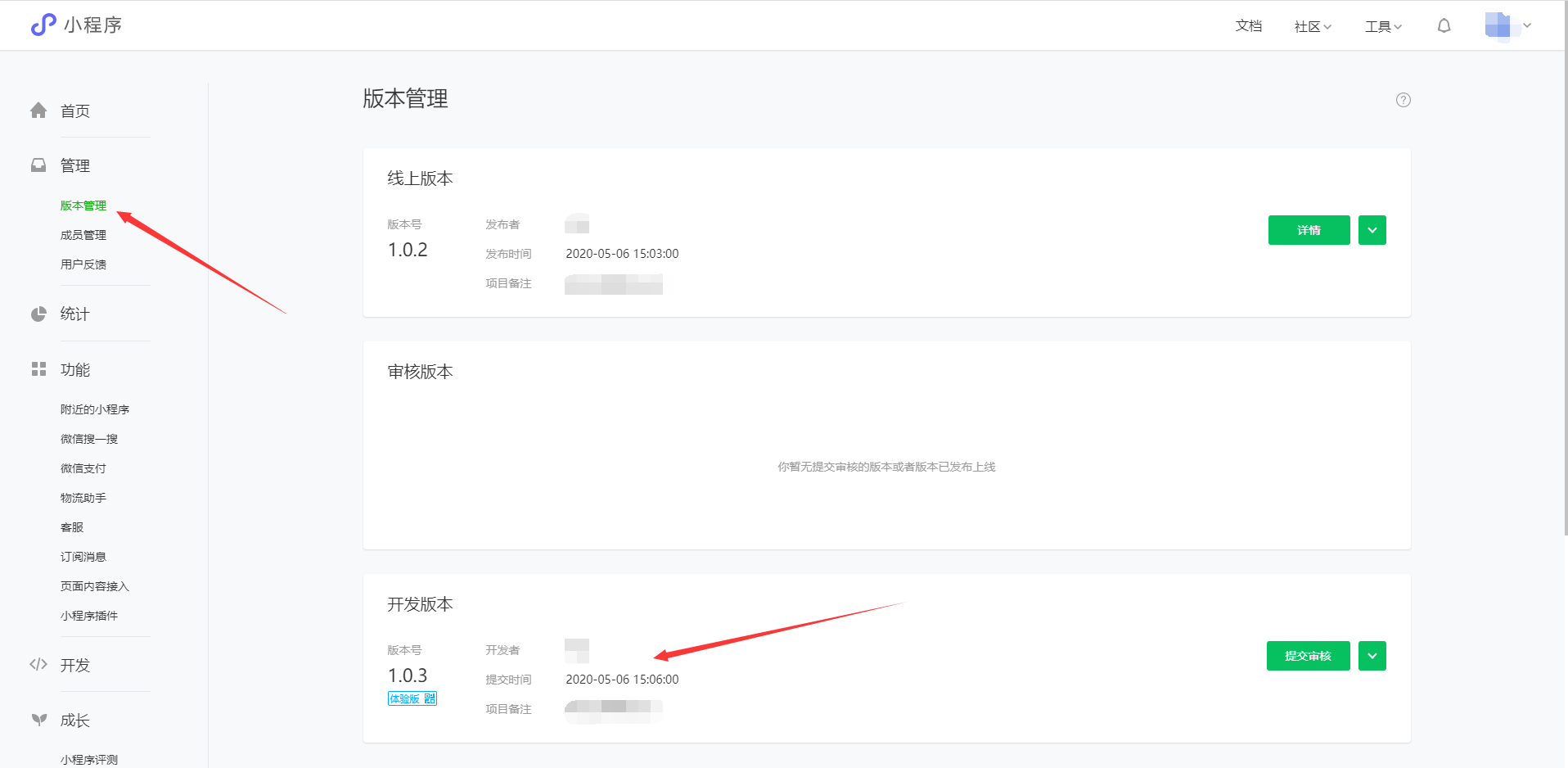Click the 提交审核 button
The width and height of the screenshot is (1568, 768).
click(1307, 656)
